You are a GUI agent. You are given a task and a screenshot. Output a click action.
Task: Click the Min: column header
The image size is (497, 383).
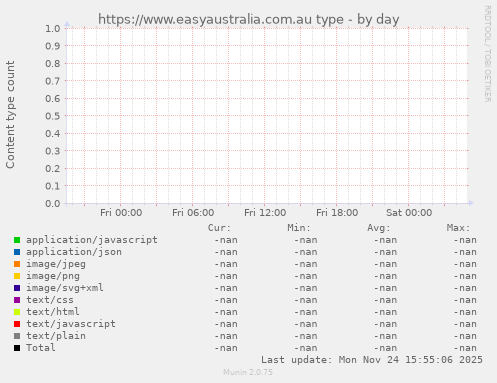(299, 228)
